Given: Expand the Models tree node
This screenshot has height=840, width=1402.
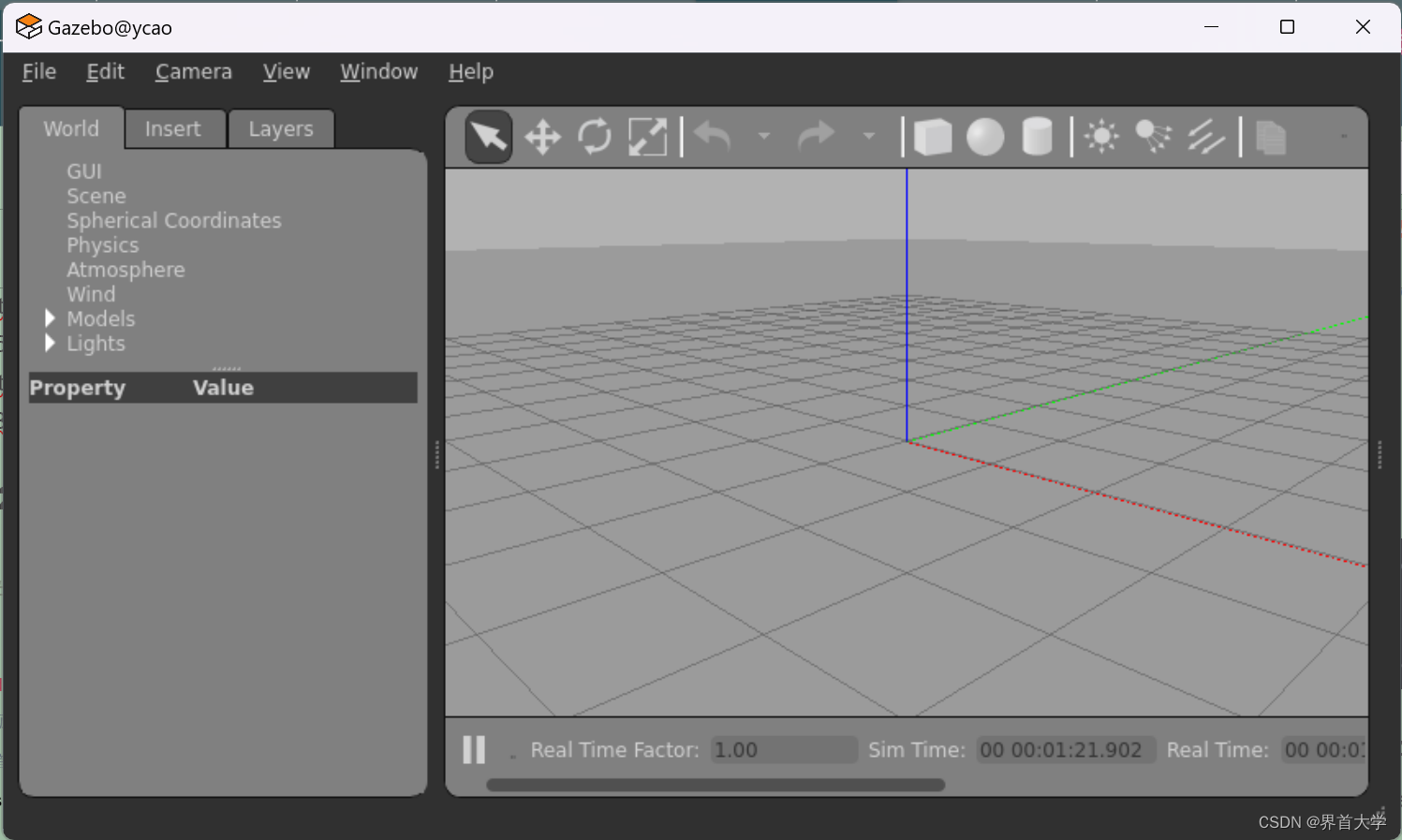Looking at the screenshot, I should click(x=50, y=318).
